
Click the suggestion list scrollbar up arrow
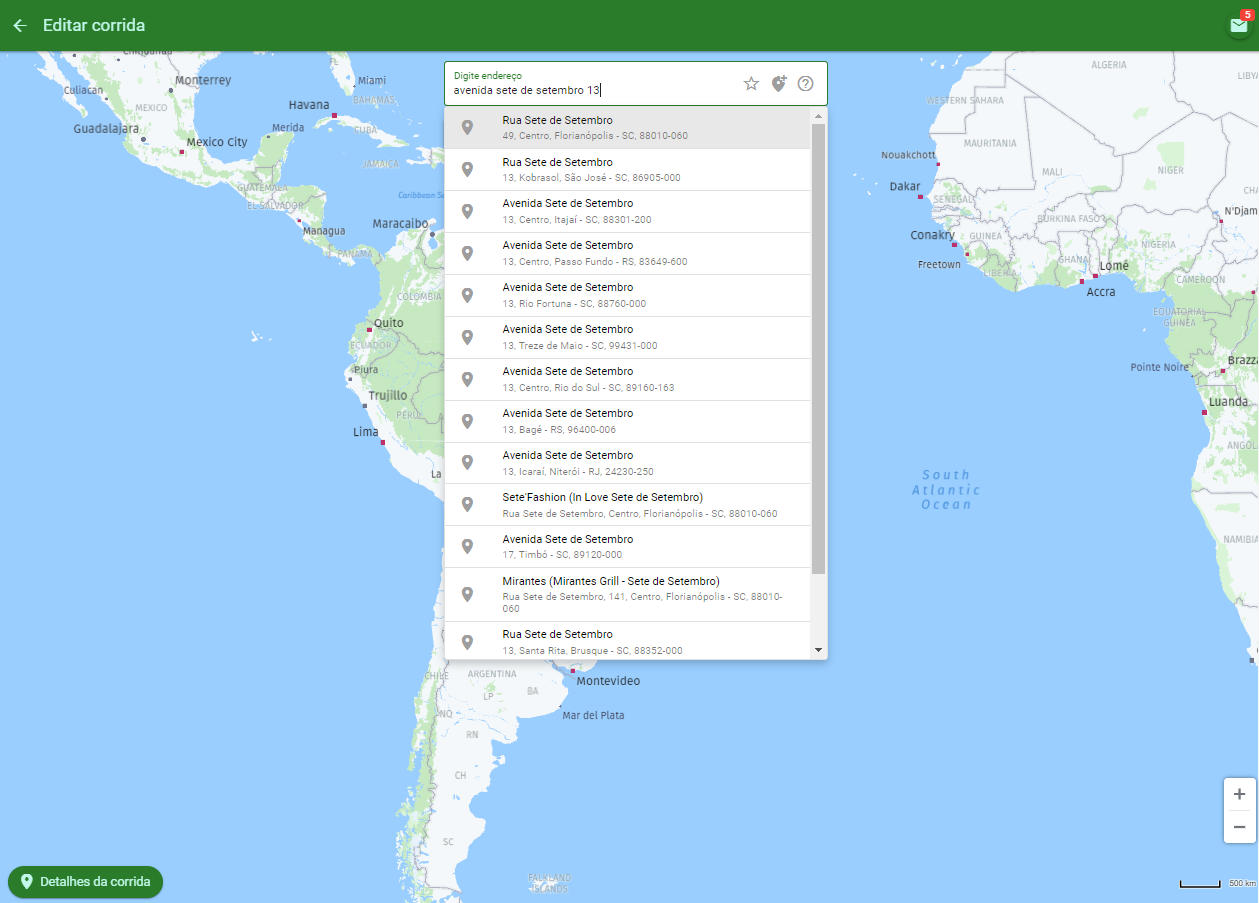pyautogui.click(x=819, y=116)
